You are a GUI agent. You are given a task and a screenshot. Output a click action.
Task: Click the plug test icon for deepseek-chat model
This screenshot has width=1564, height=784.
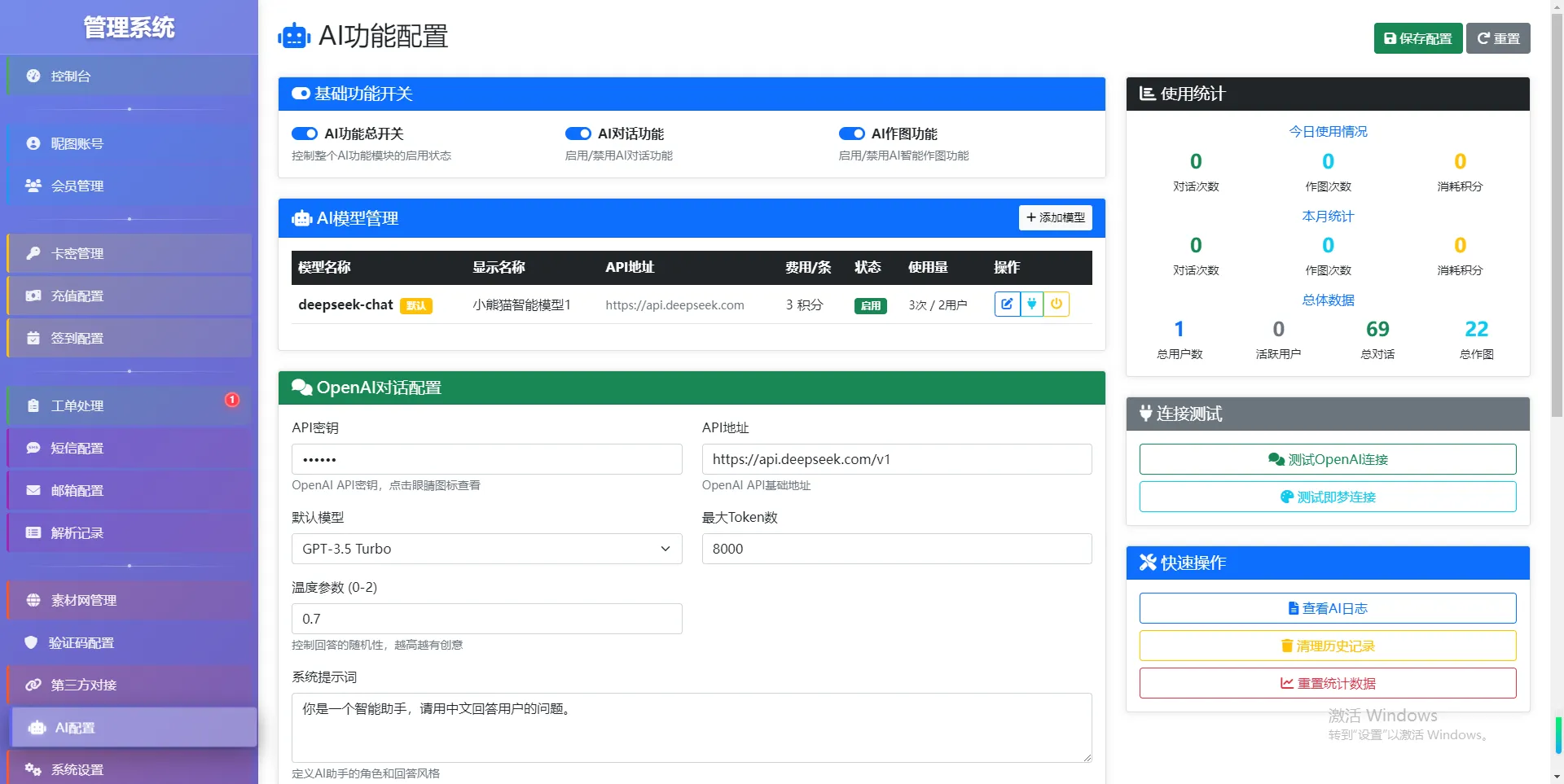point(1031,304)
